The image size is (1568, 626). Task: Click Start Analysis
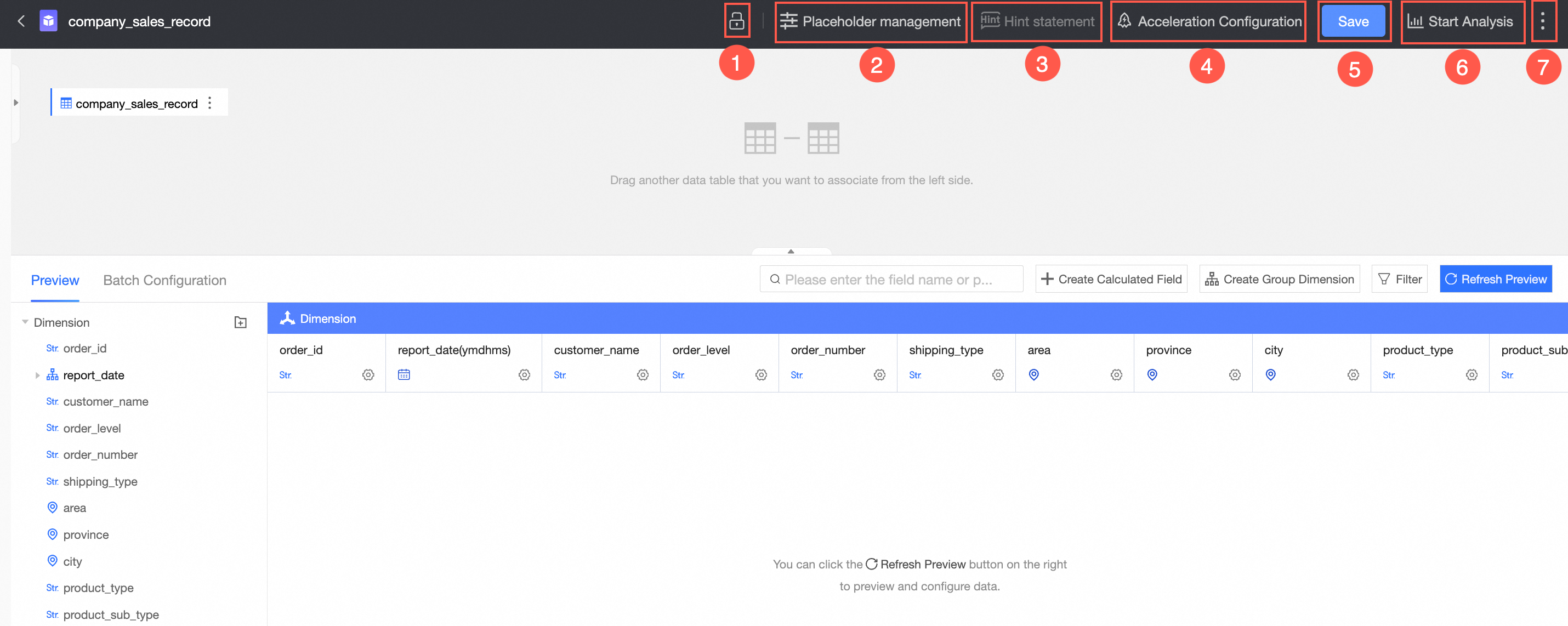point(1460,21)
